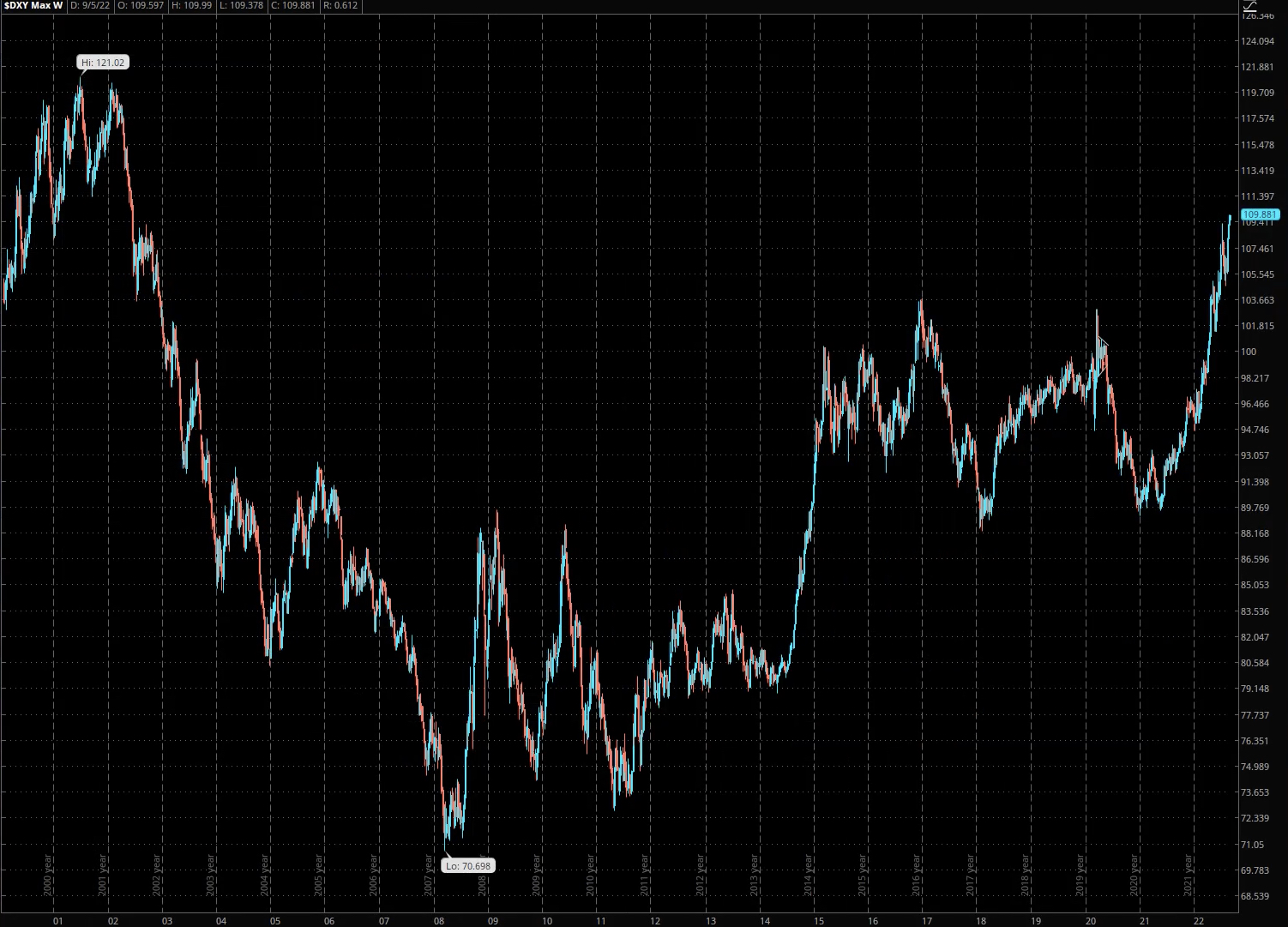Click the O: 109.597 open value
This screenshot has height=927, width=1288.
click(x=141, y=6)
